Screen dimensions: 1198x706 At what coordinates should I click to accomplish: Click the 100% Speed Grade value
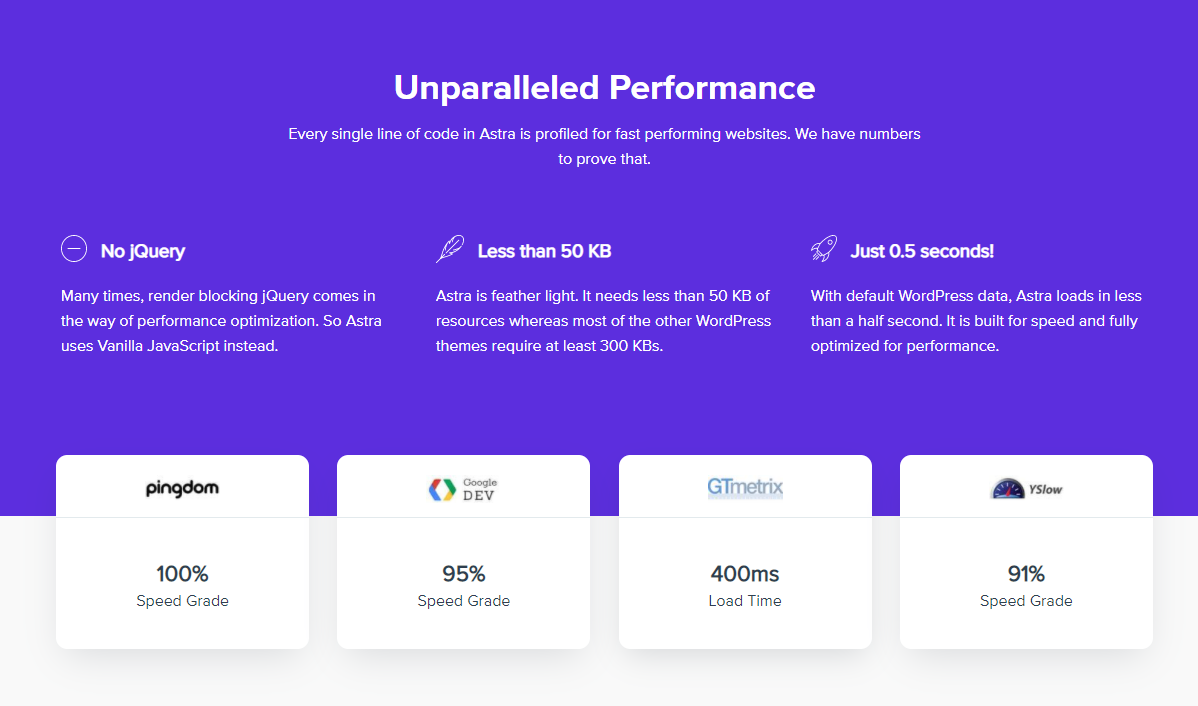coord(182,574)
